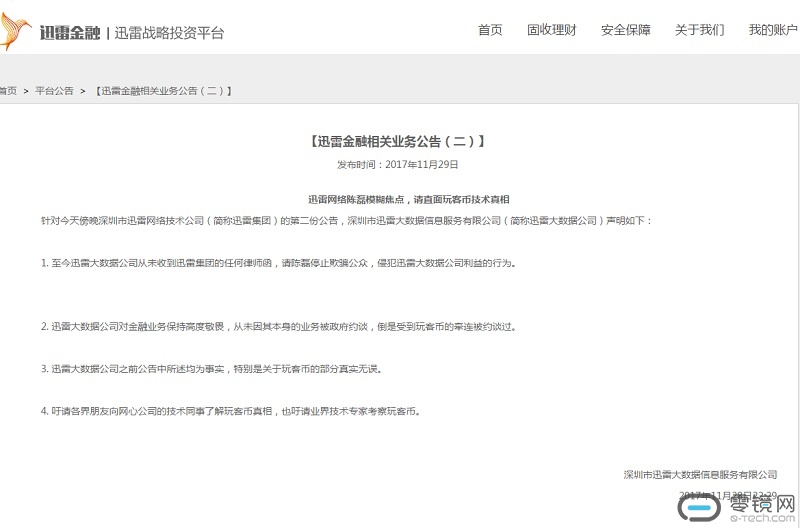The height and width of the screenshot is (528, 800).
Task: Open the 首页 navigation menu item
Action: (490, 30)
